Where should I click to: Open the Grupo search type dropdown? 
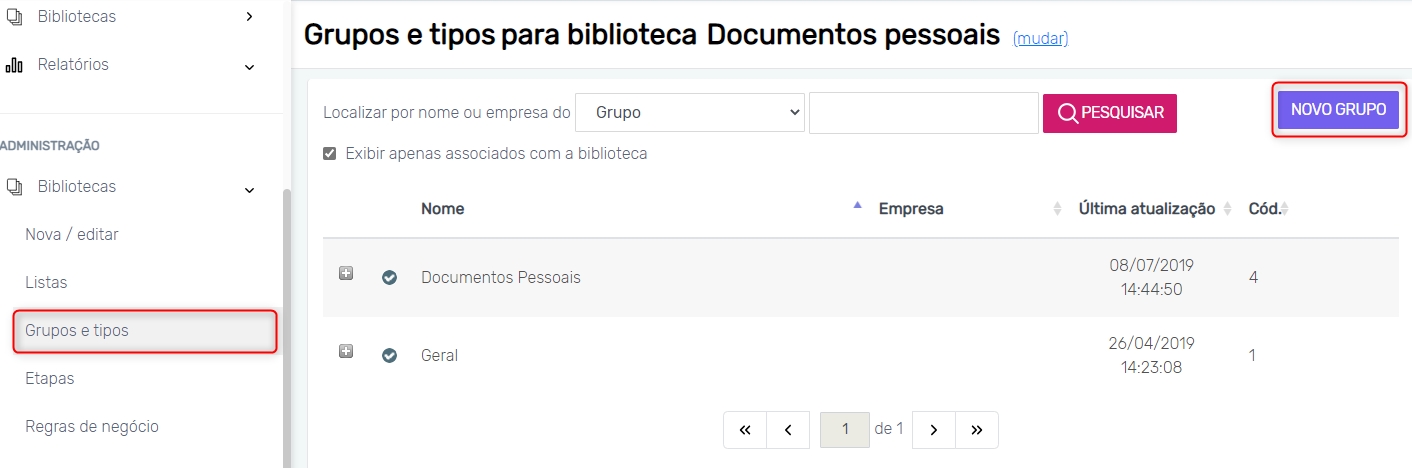click(690, 113)
